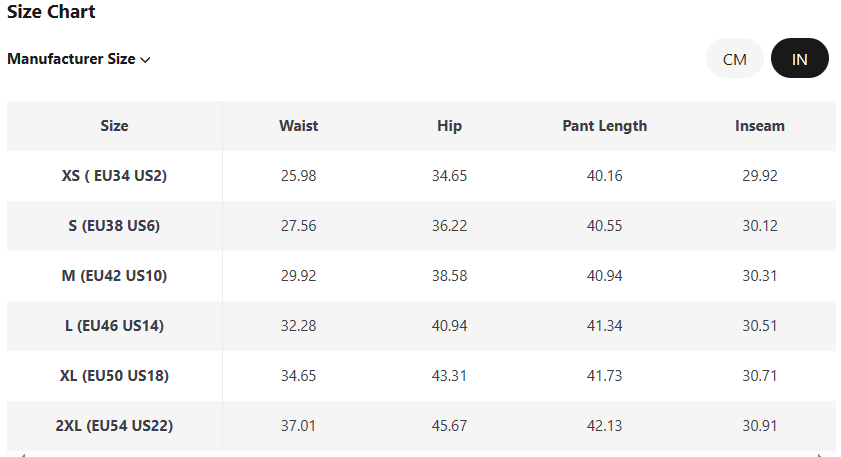Select the IN unit toggle
The width and height of the screenshot is (841, 457).
point(799,59)
